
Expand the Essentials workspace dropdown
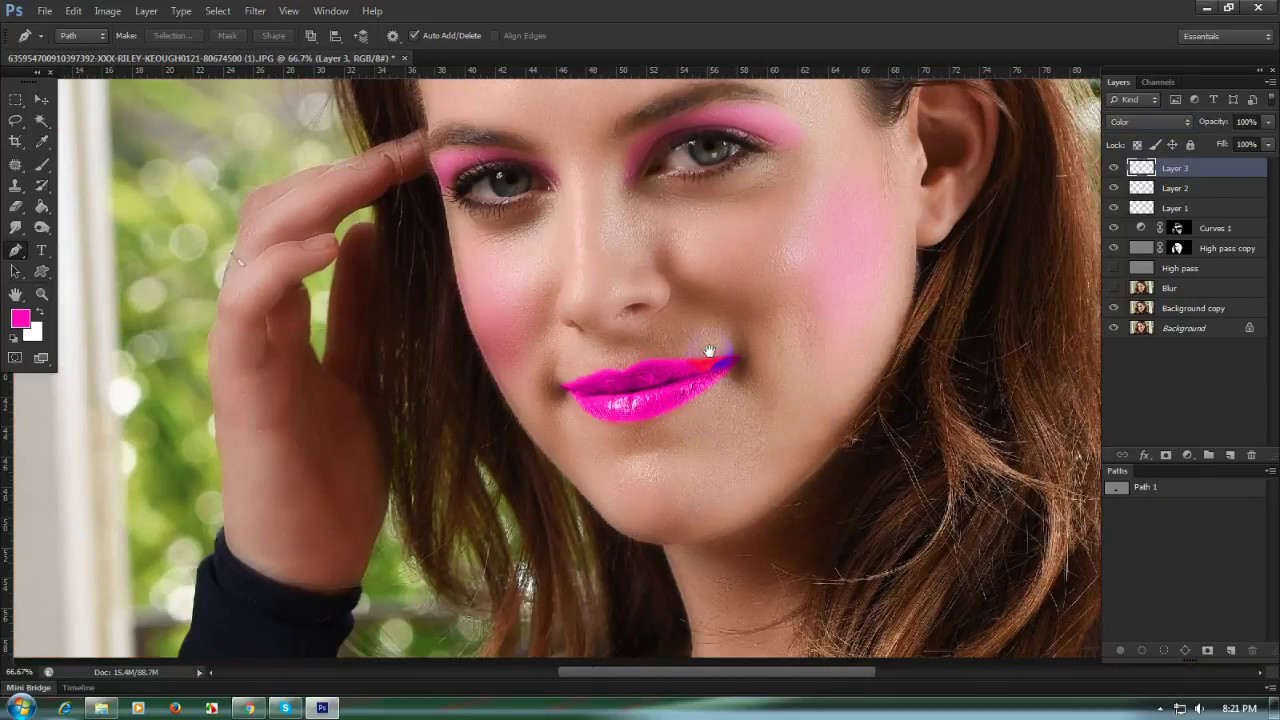pyautogui.click(x=1225, y=37)
